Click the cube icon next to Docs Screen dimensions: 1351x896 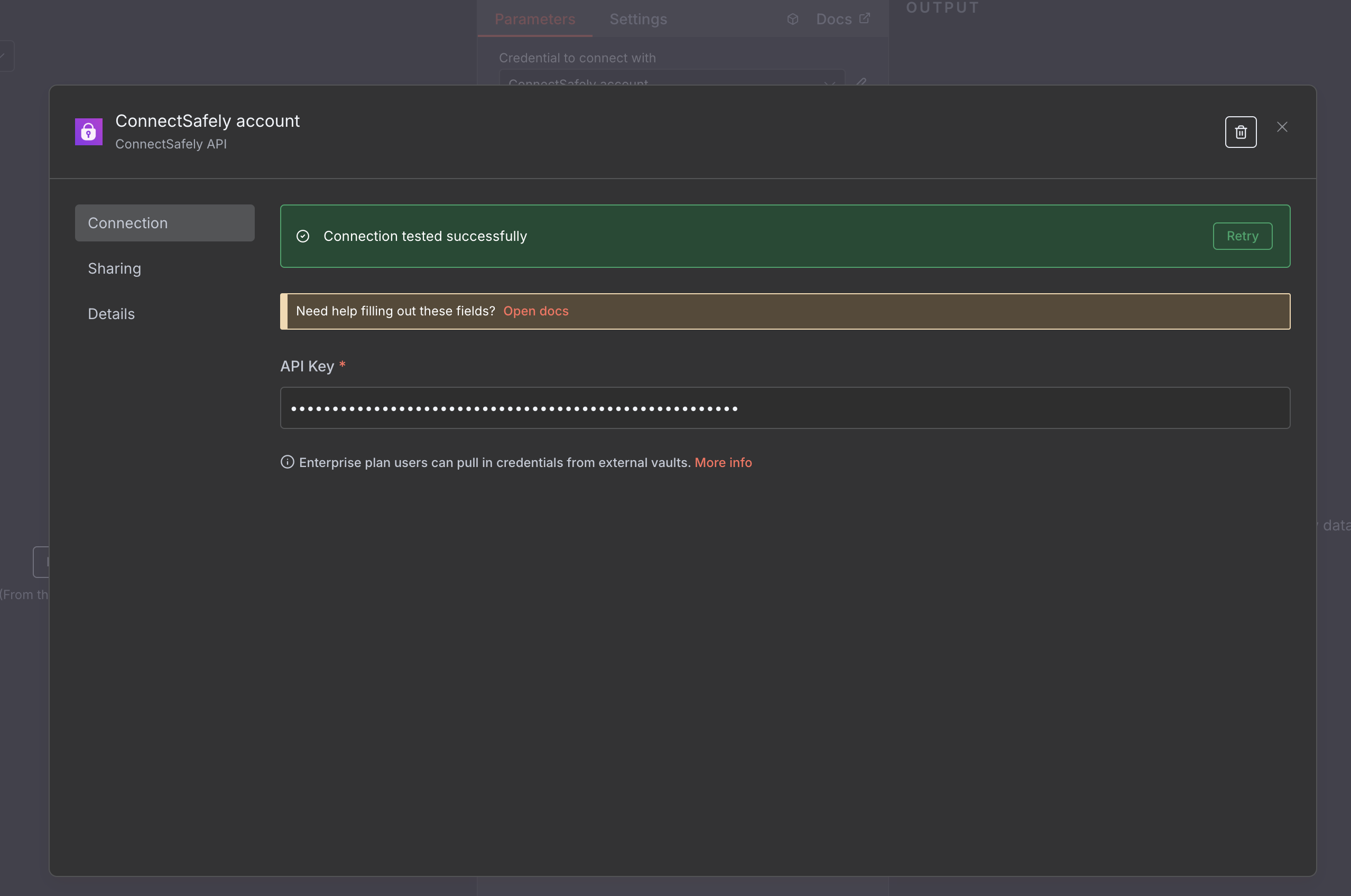[x=792, y=19]
